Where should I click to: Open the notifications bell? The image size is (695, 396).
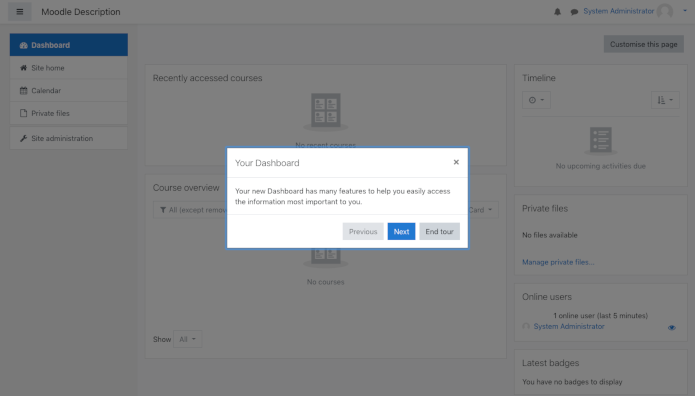point(557,12)
